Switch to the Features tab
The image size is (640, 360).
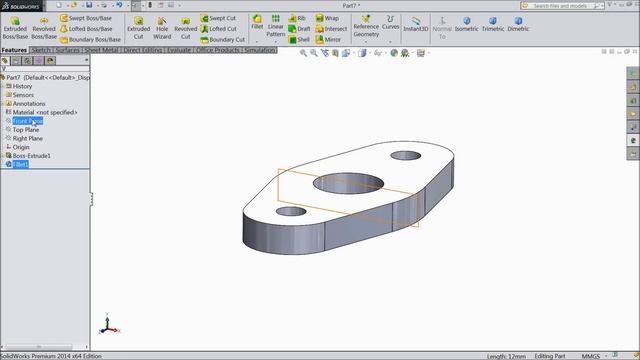pyautogui.click(x=14, y=50)
